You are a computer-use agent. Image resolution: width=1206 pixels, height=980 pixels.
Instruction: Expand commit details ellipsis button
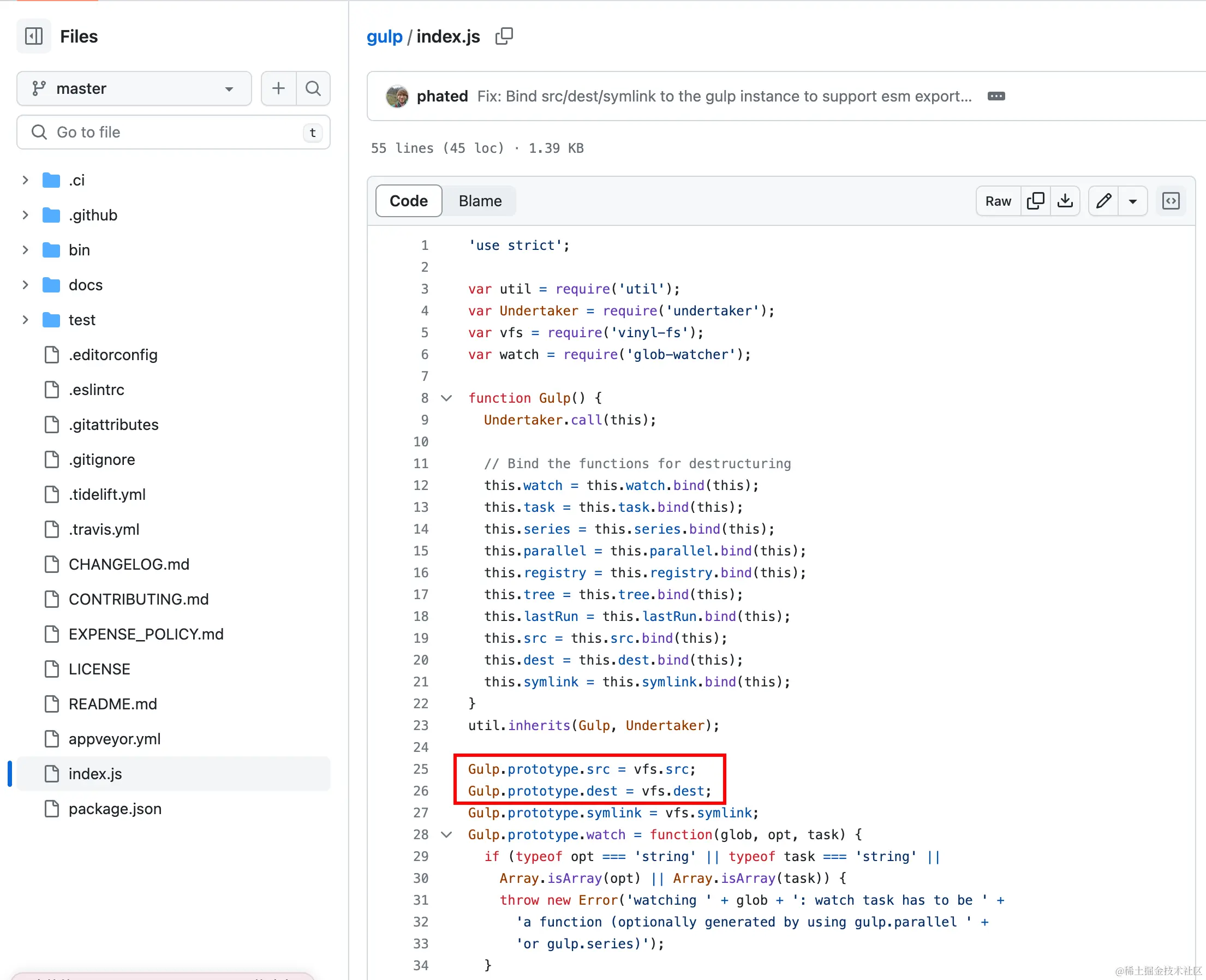(996, 97)
